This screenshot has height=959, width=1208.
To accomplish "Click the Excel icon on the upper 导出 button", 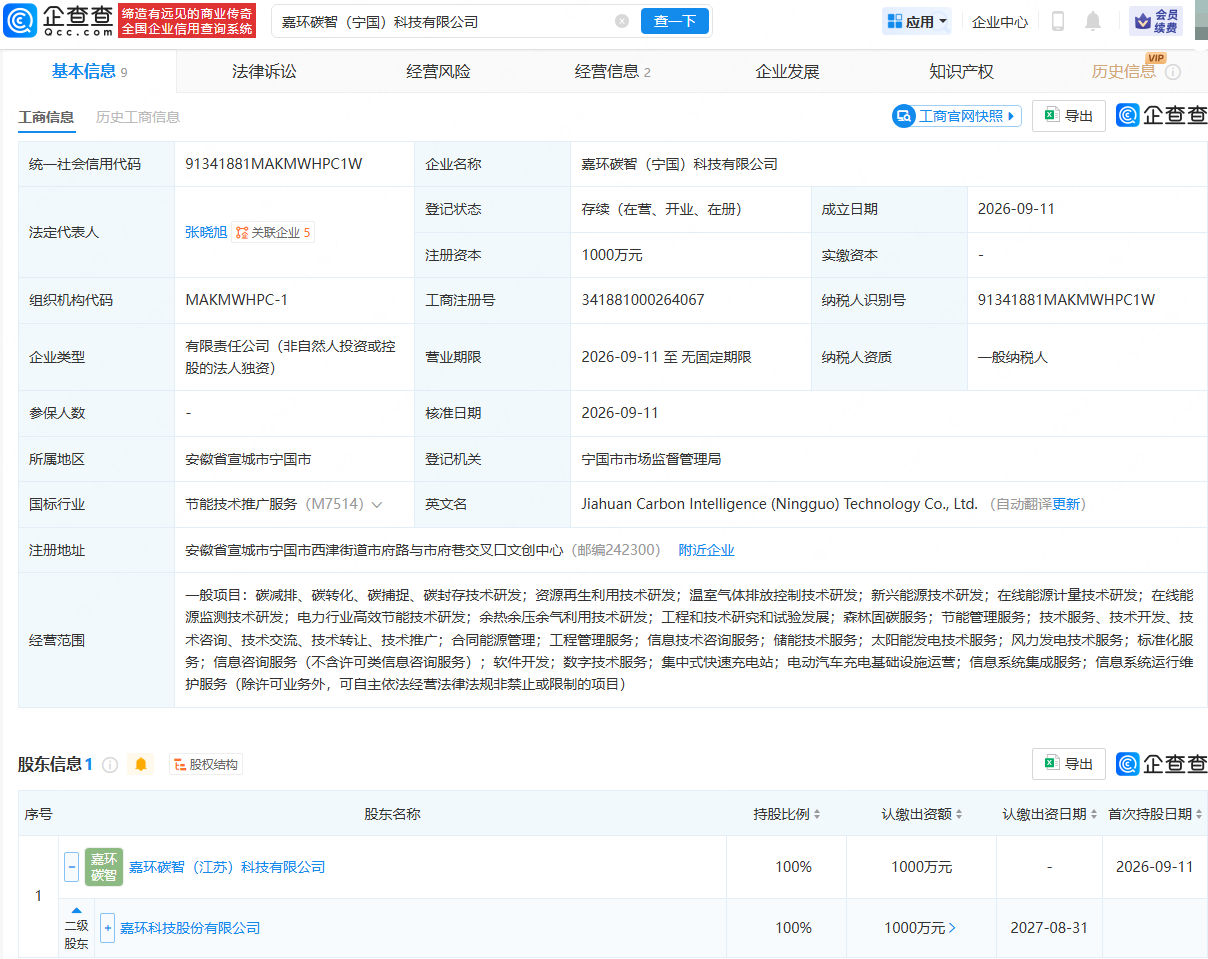I will [x=1051, y=116].
